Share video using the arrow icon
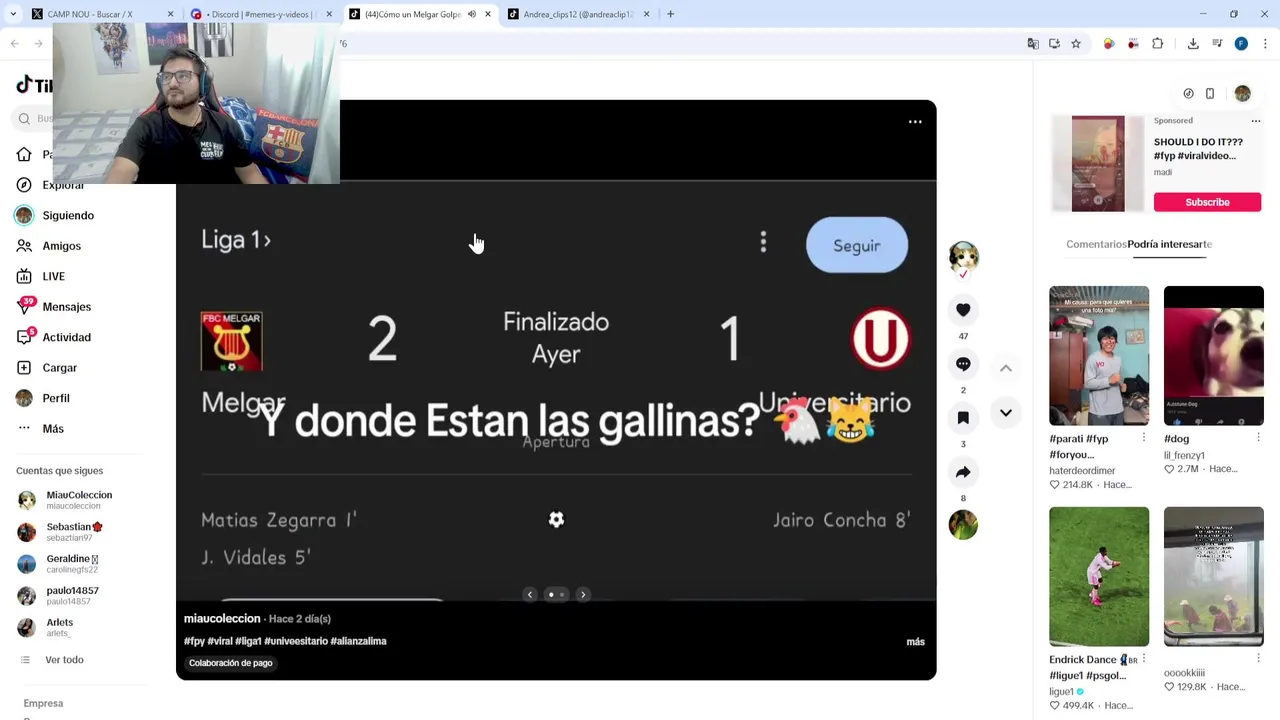Screen dimensions: 1280x720 tap(963, 472)
